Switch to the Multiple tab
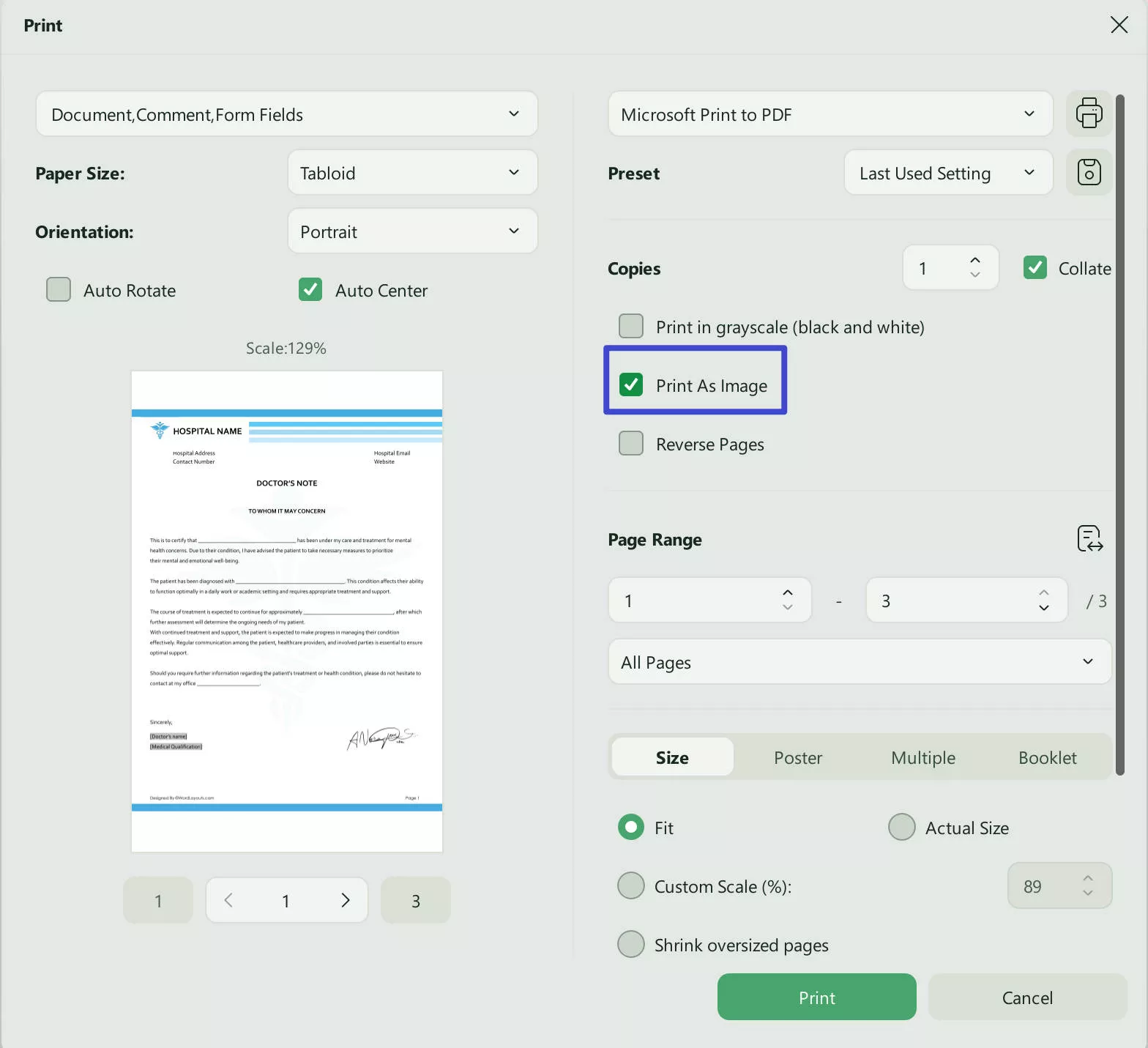1148x1048 pixels. tap(923, 757)
